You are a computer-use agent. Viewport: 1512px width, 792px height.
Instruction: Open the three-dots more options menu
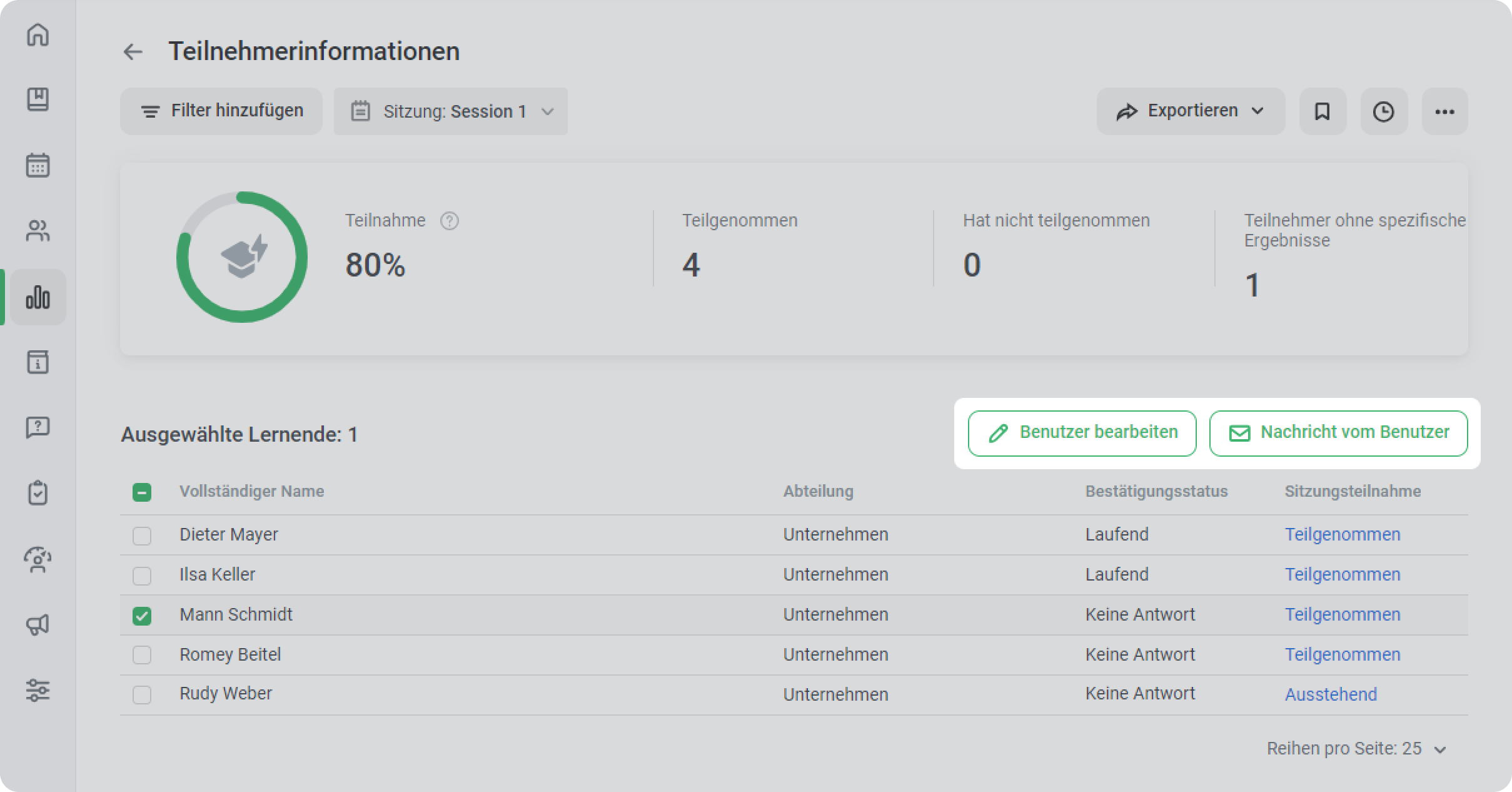(1444, 111)
